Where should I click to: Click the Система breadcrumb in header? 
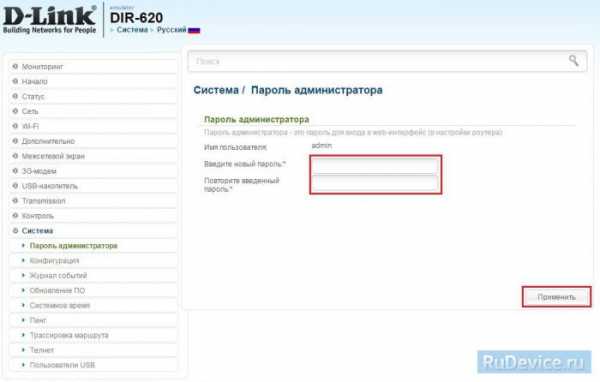point(132,30)
